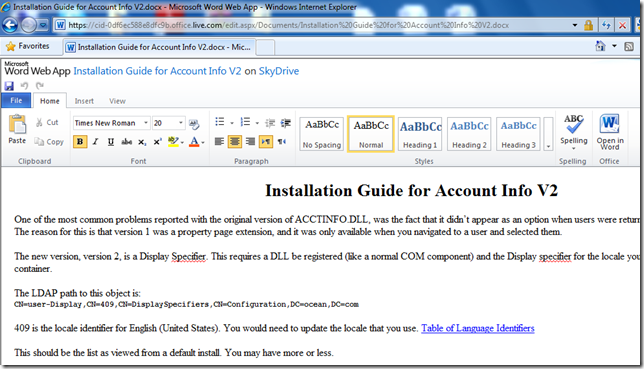Open the Table of Language Identifiers link
The image size is (644, 369).
click(x=478, y=328)
